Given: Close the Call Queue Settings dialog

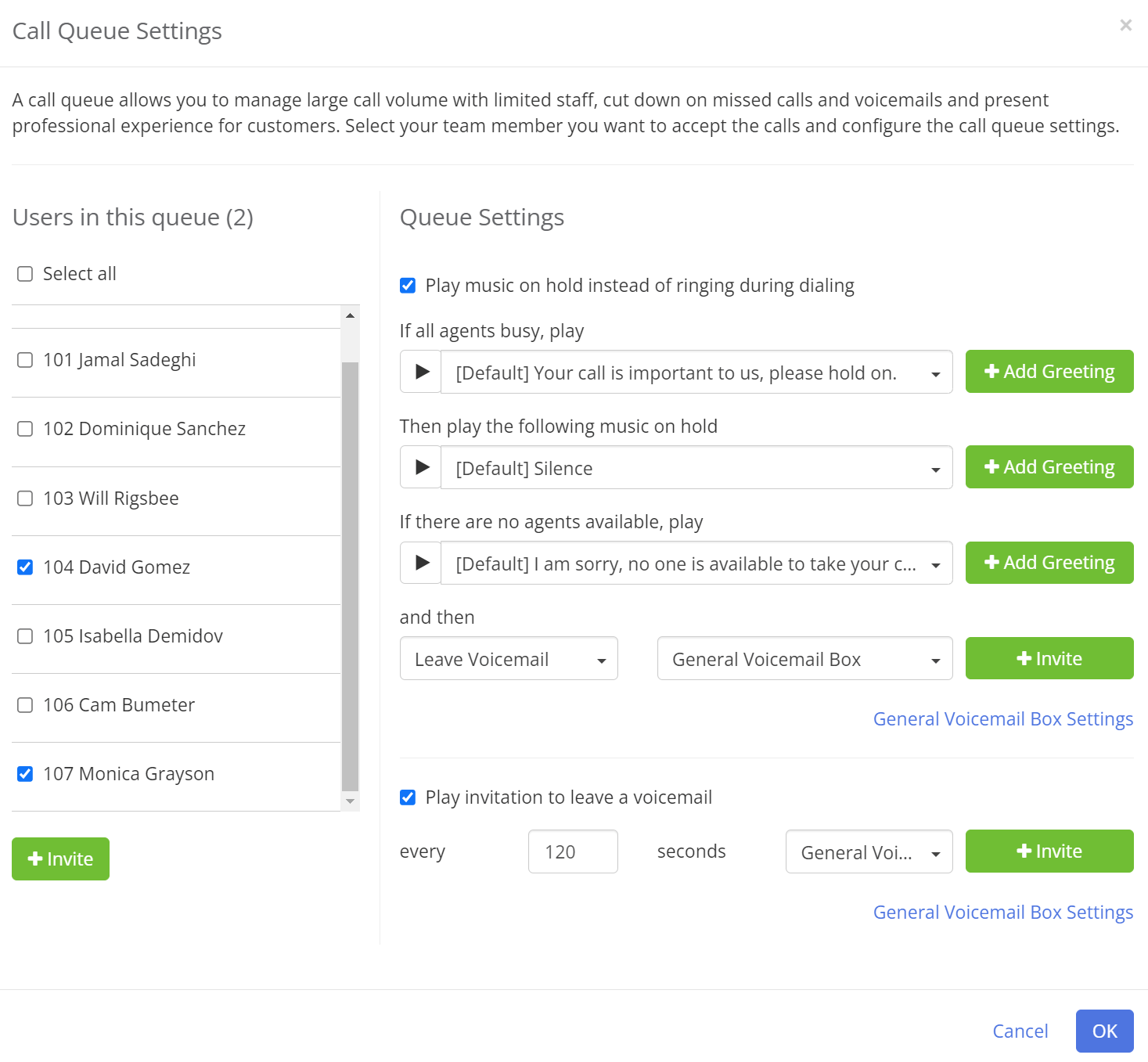Looking at the screenshot, I should click(x=1125, y=25).
